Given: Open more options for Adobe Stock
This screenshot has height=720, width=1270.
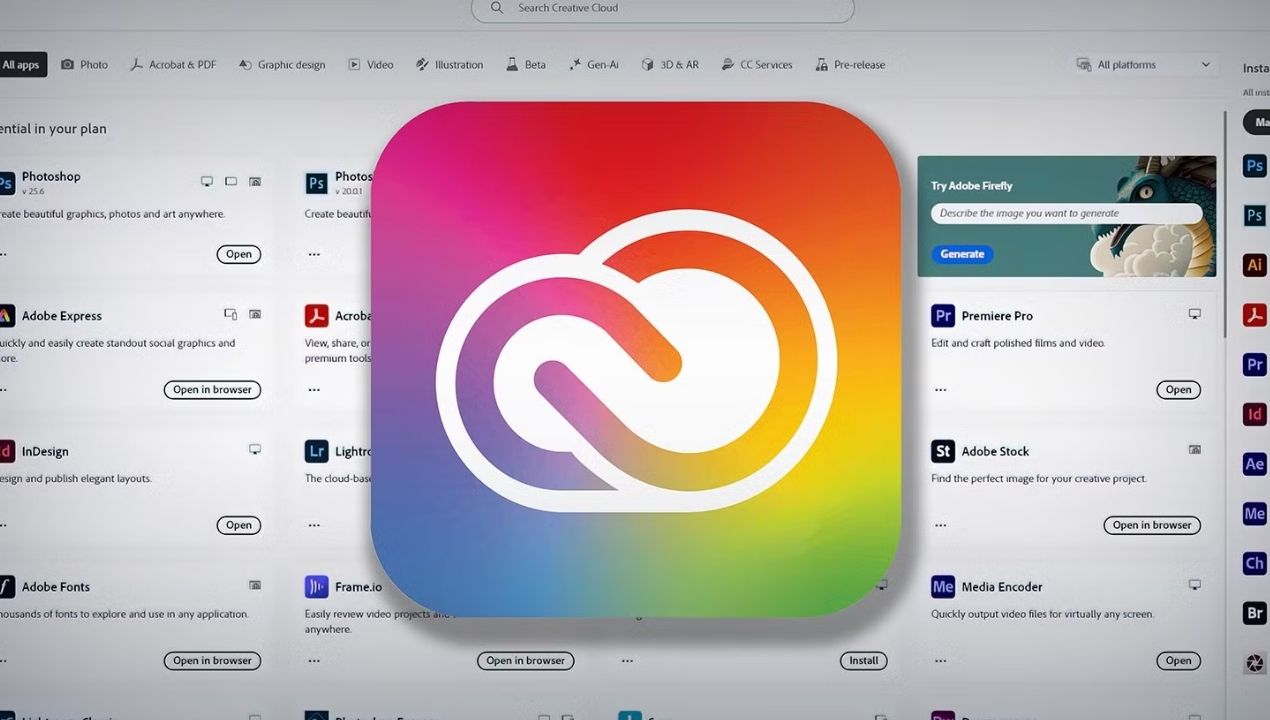Looking at the screenshot, I should click(x=940, y=525).
